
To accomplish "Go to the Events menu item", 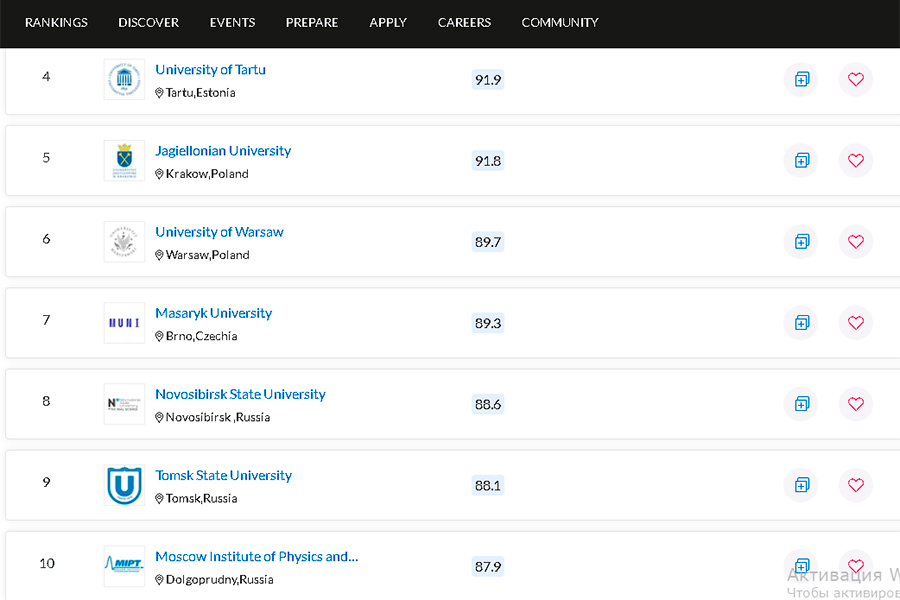I will (x=232, y=22).
